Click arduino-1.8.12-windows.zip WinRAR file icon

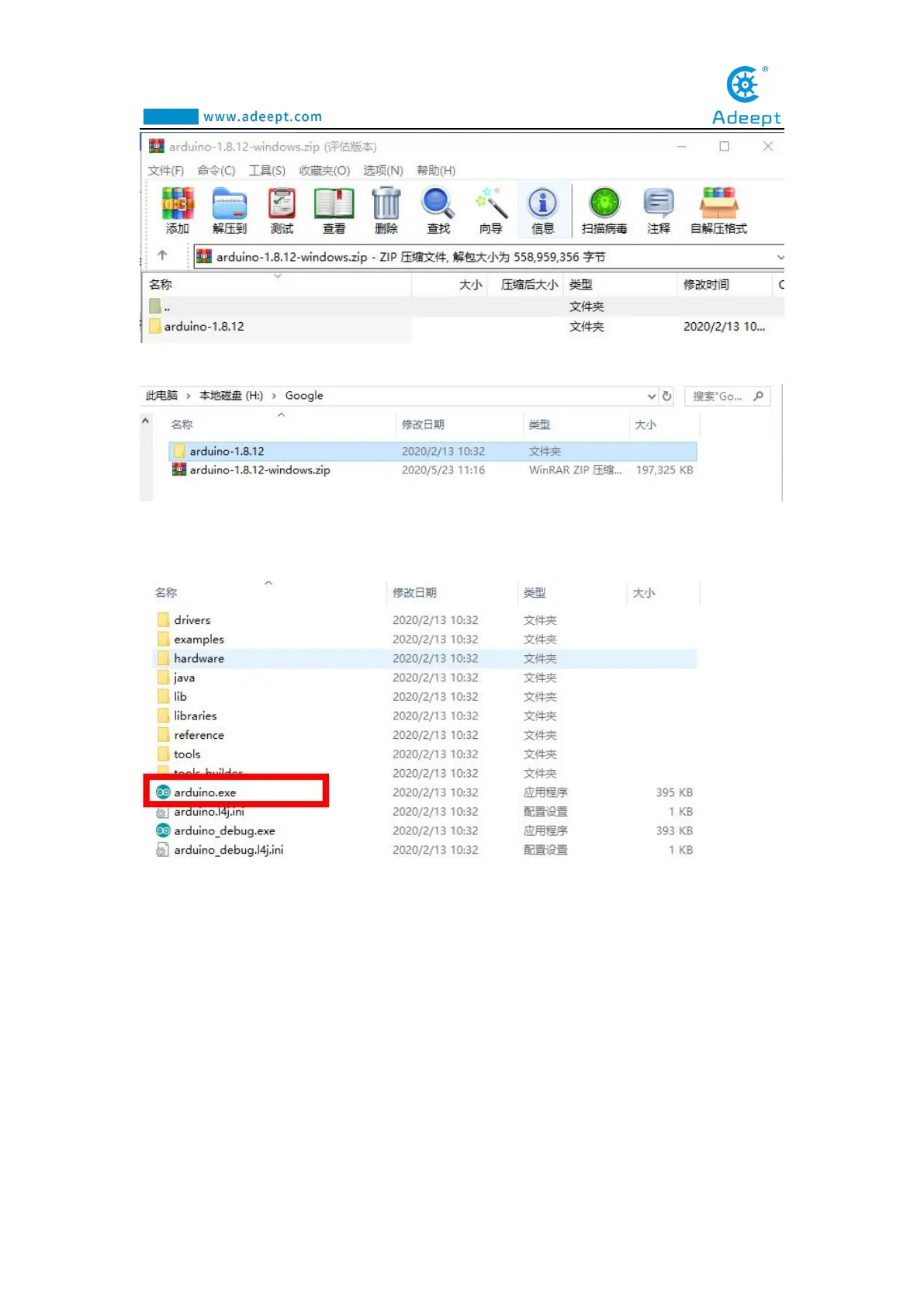coord(179,470)
